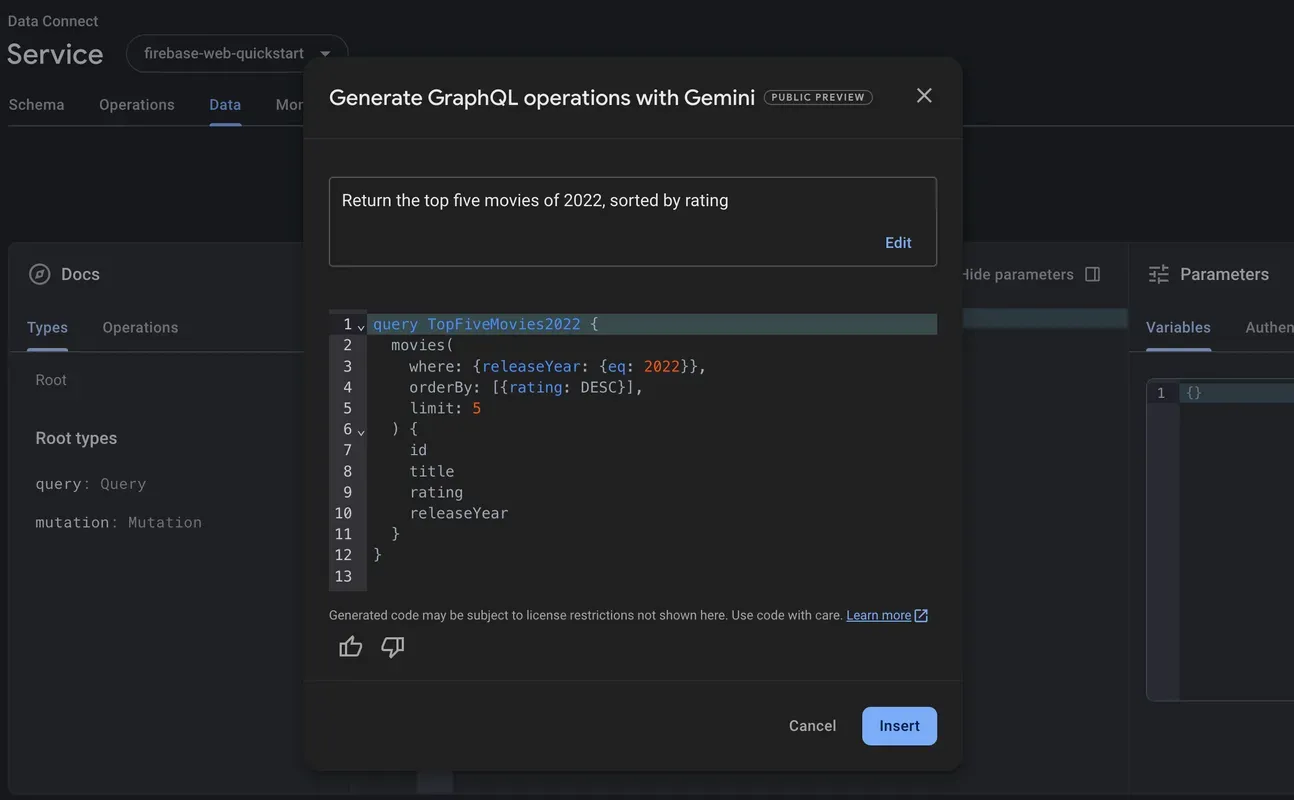Click the movies( line in code
The width and height of the screenshot is (1294, 800).
422,345
